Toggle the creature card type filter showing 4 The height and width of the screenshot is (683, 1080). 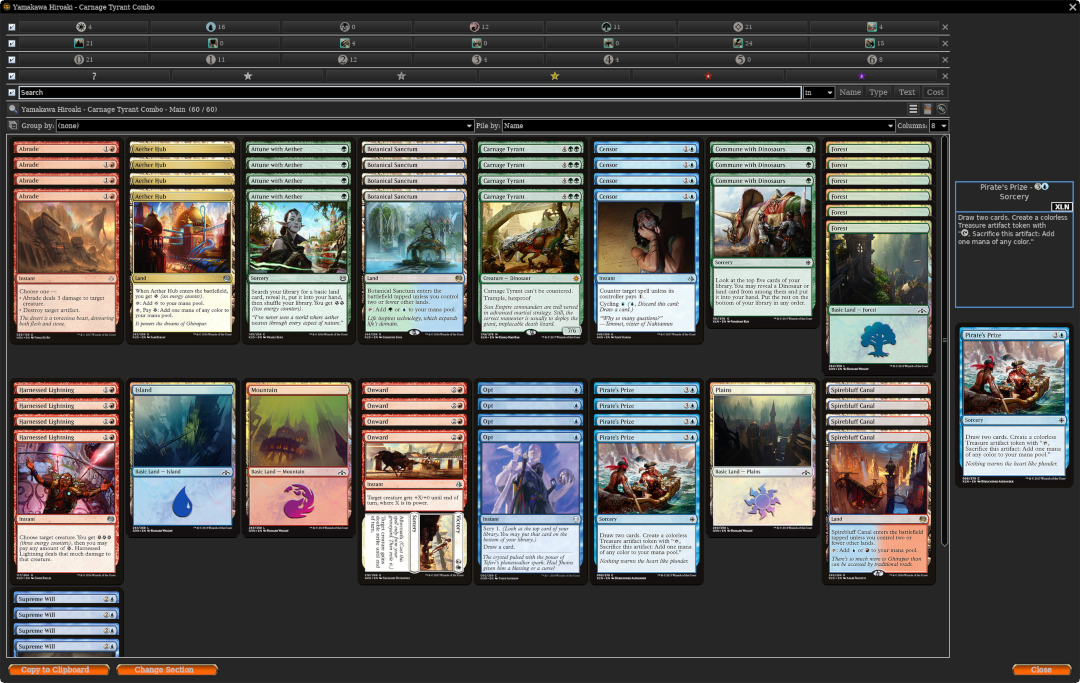pos(347,43)
